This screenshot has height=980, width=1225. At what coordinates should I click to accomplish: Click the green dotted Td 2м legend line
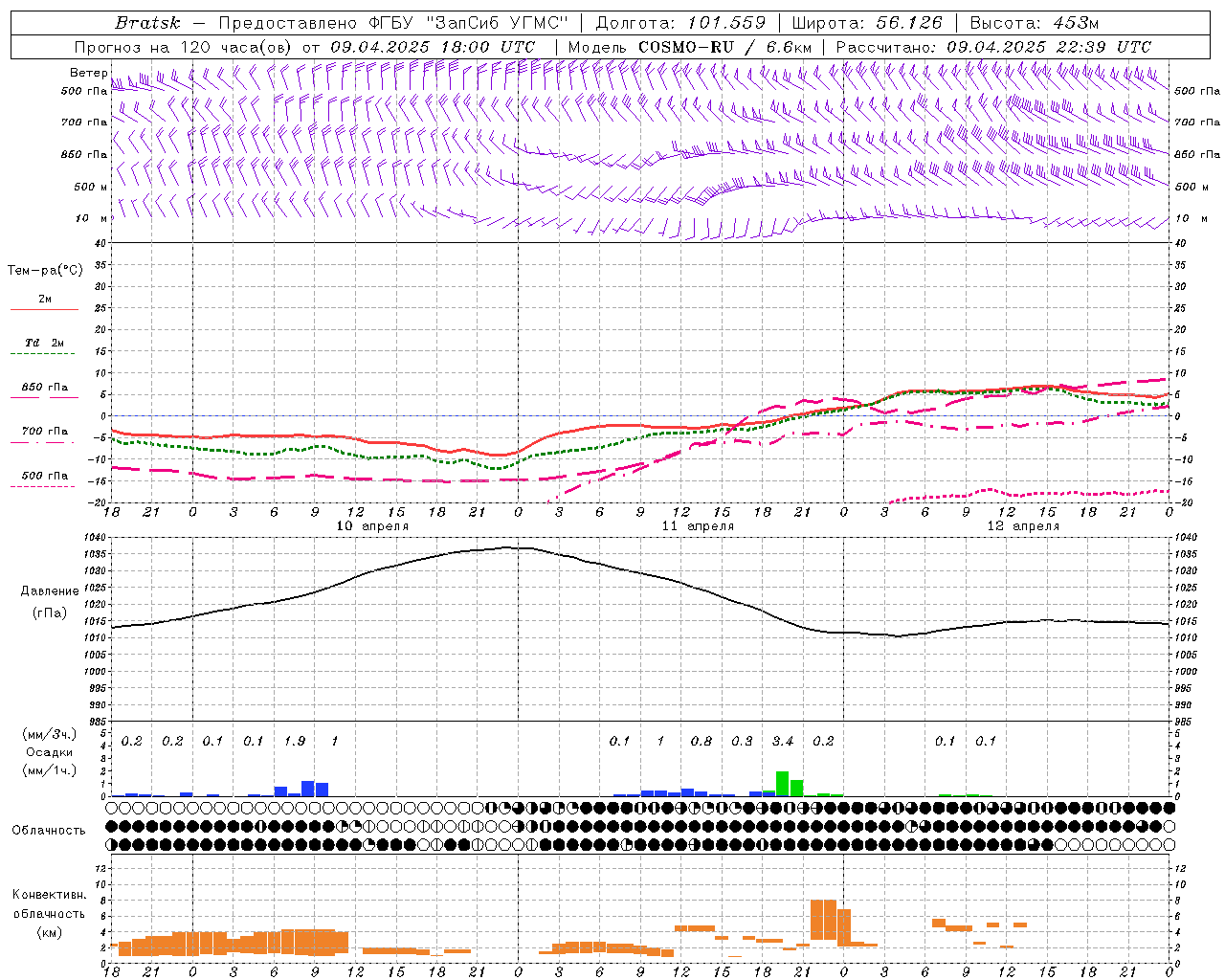point(42,354)
